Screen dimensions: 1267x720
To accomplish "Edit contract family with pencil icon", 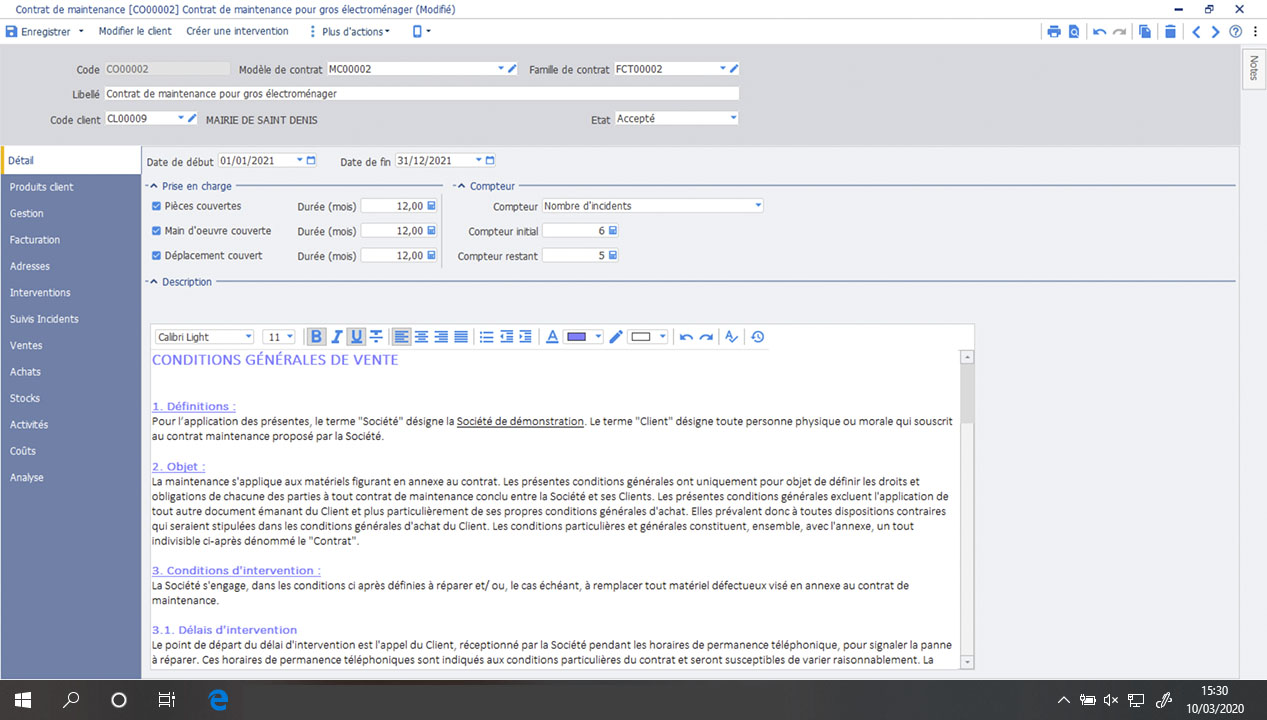I will (734, 69).
